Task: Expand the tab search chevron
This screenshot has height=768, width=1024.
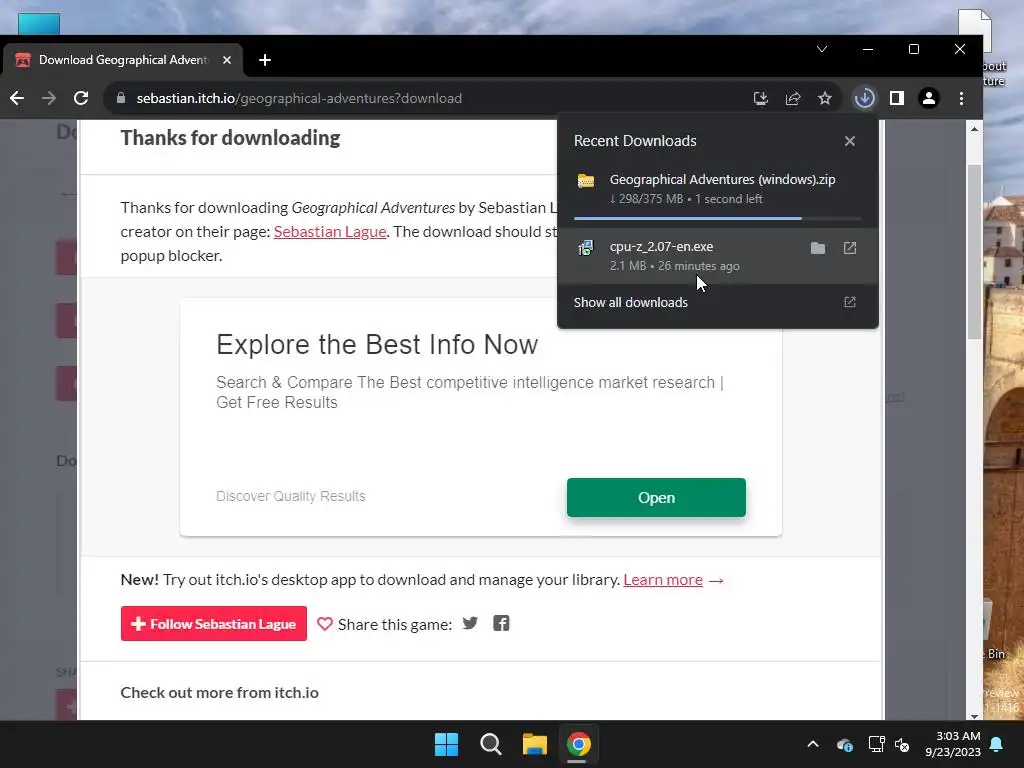Action: coord(822,49)
